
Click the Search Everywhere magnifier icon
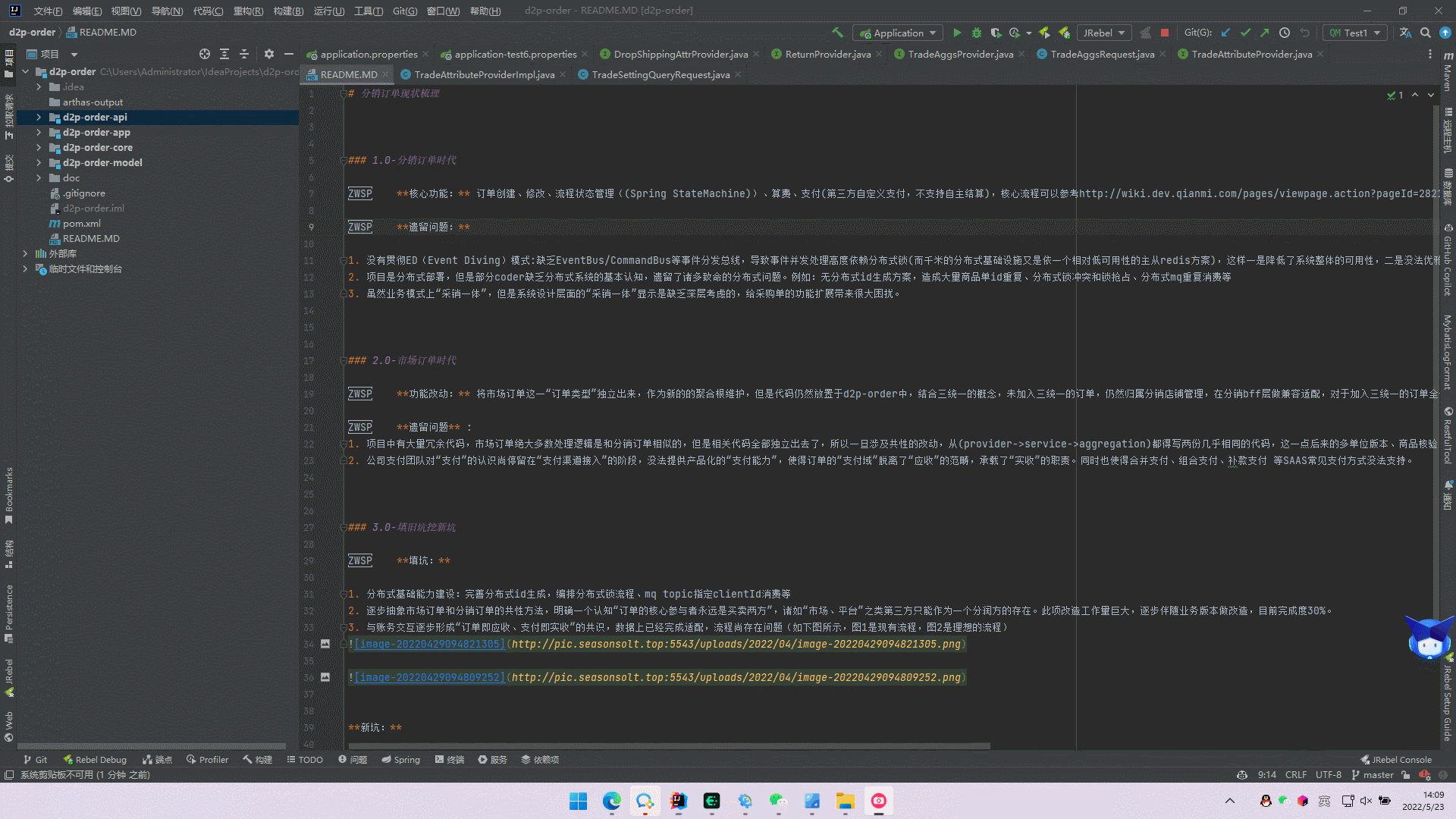coord(1426,33)
